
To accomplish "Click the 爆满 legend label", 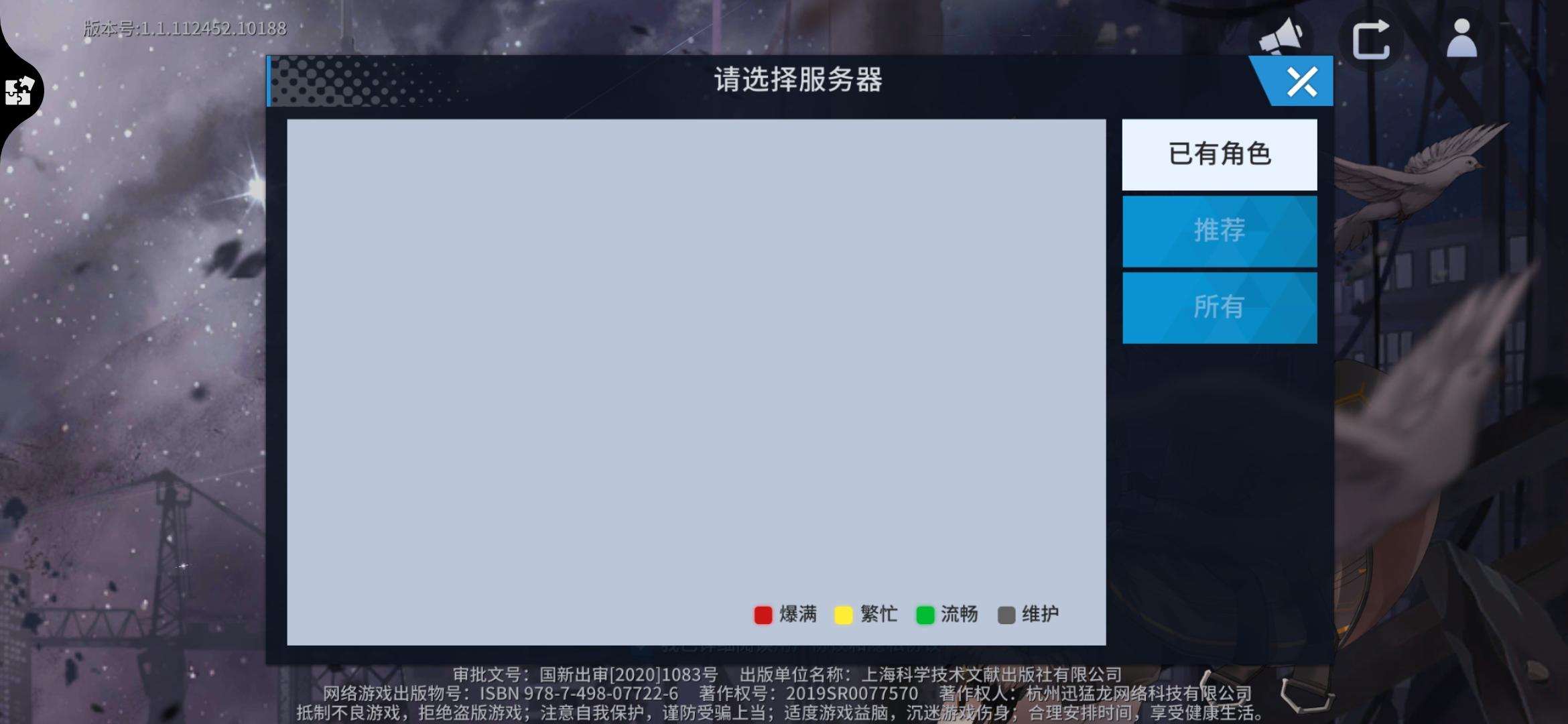I will coord(797,614).
